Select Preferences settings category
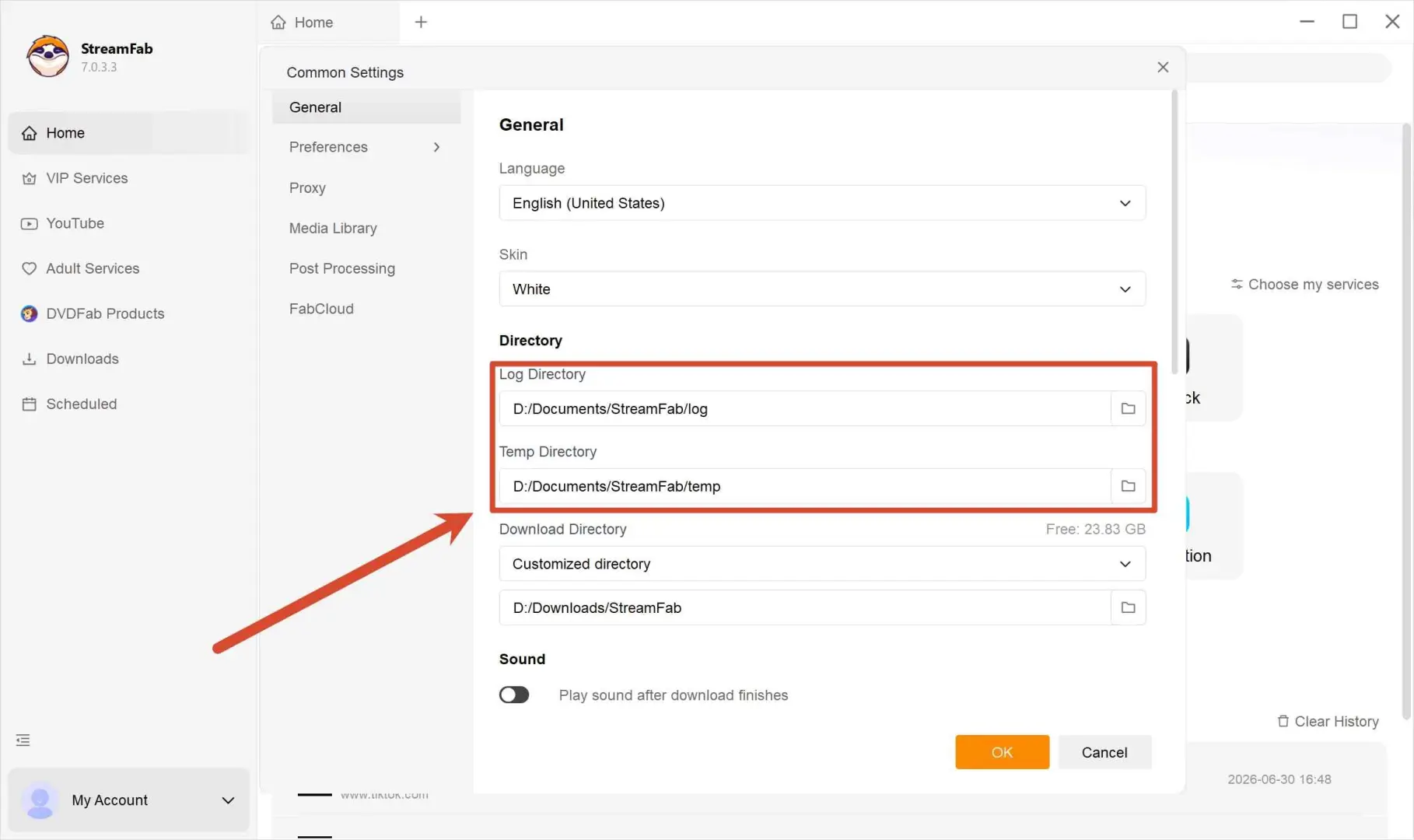 tap(366, 147)
